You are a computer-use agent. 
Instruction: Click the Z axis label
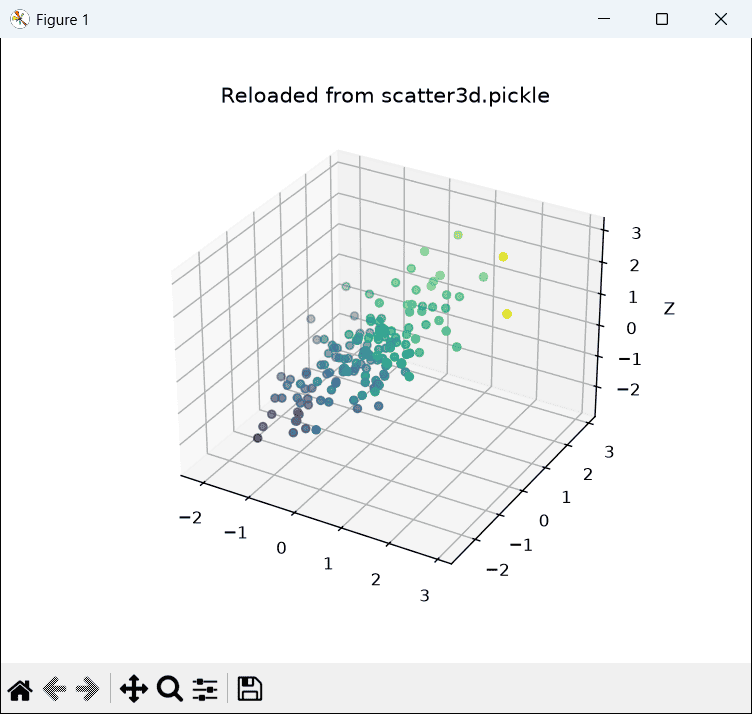[669, 308]
